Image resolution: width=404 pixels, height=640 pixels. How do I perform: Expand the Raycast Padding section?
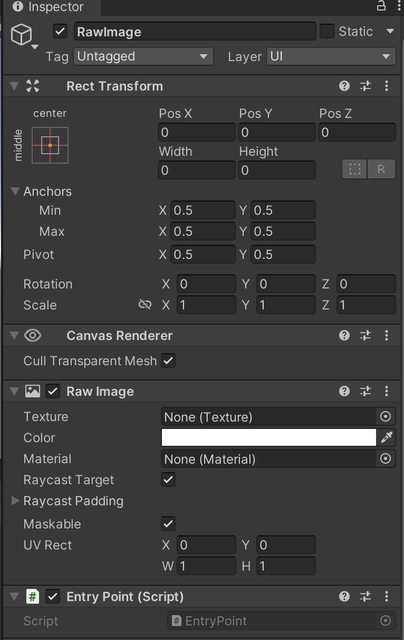15,500
